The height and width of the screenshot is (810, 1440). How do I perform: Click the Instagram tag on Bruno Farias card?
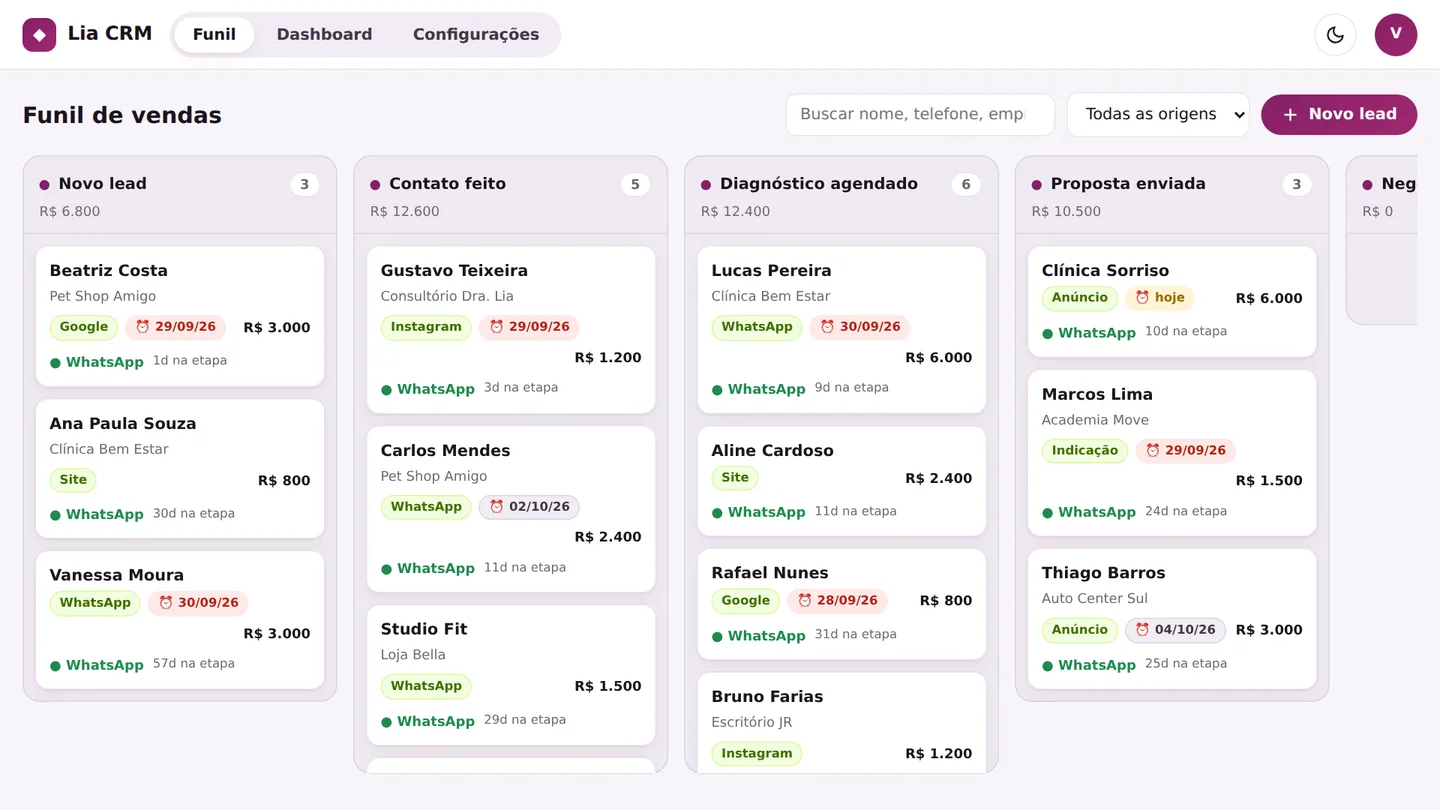click(757, 754)
